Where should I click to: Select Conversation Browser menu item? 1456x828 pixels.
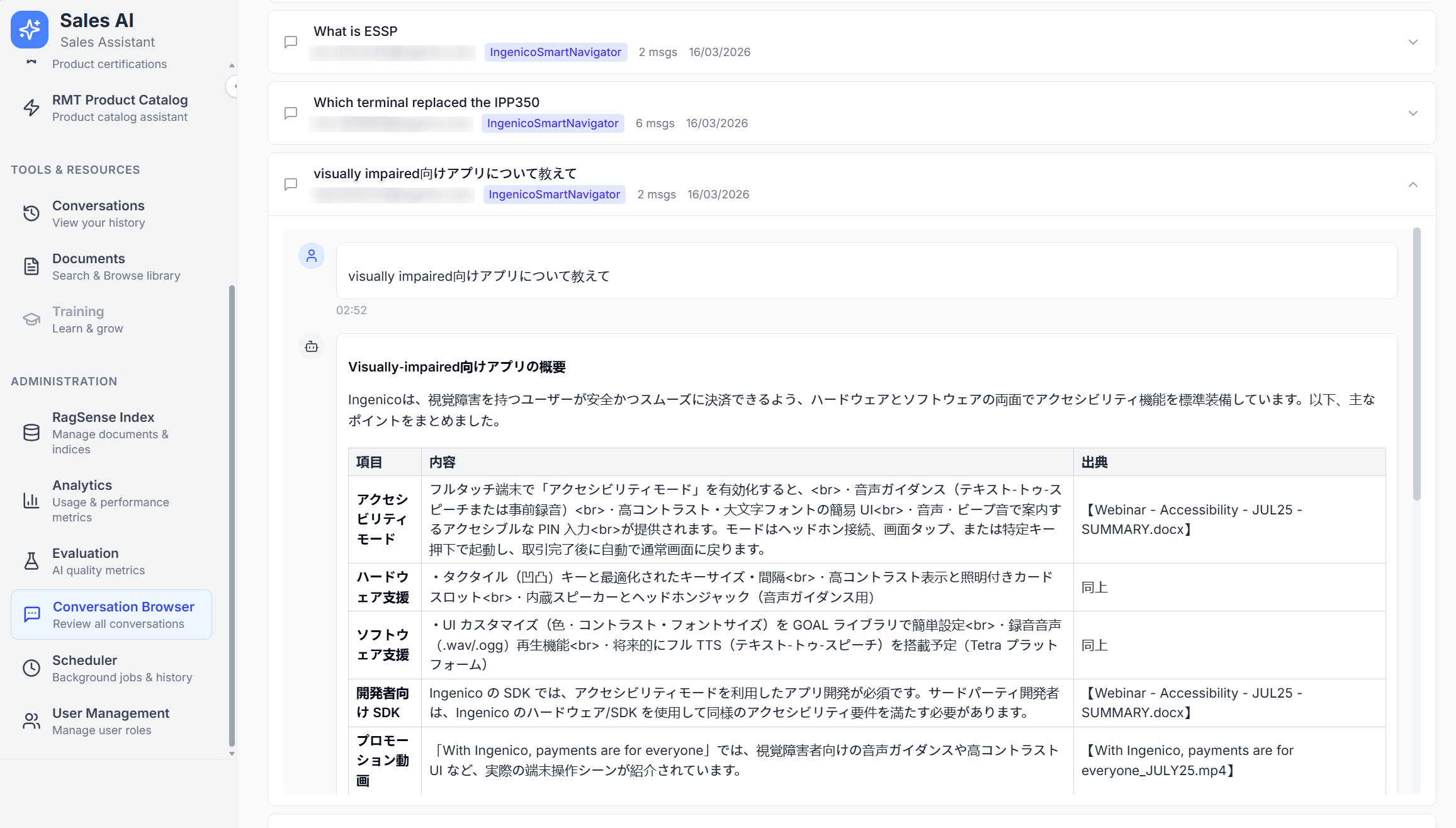pos(111,615)
